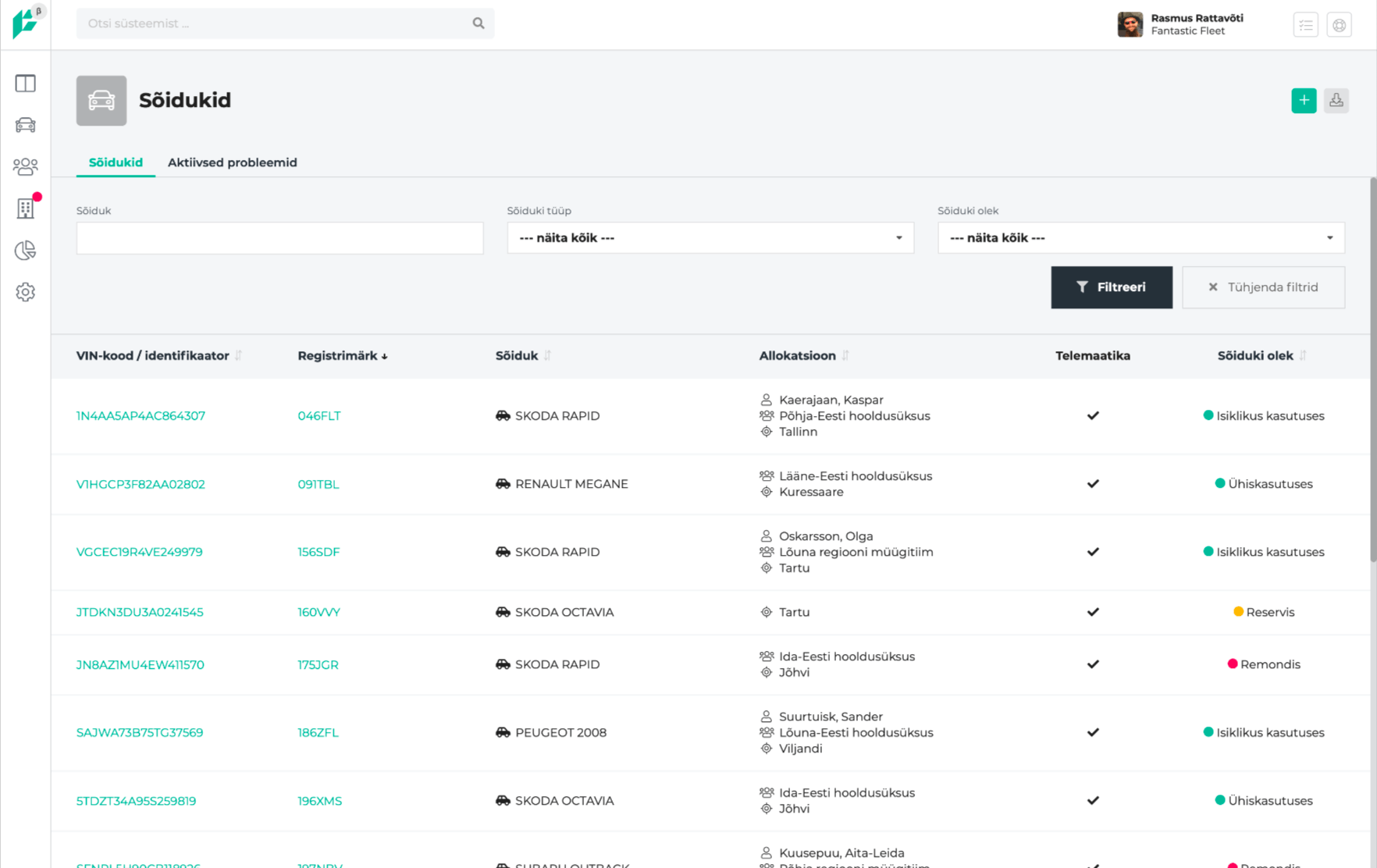
Task: Open the settings gear icon in sidebar
Action: pyautogui.click(x=25, y=292)
